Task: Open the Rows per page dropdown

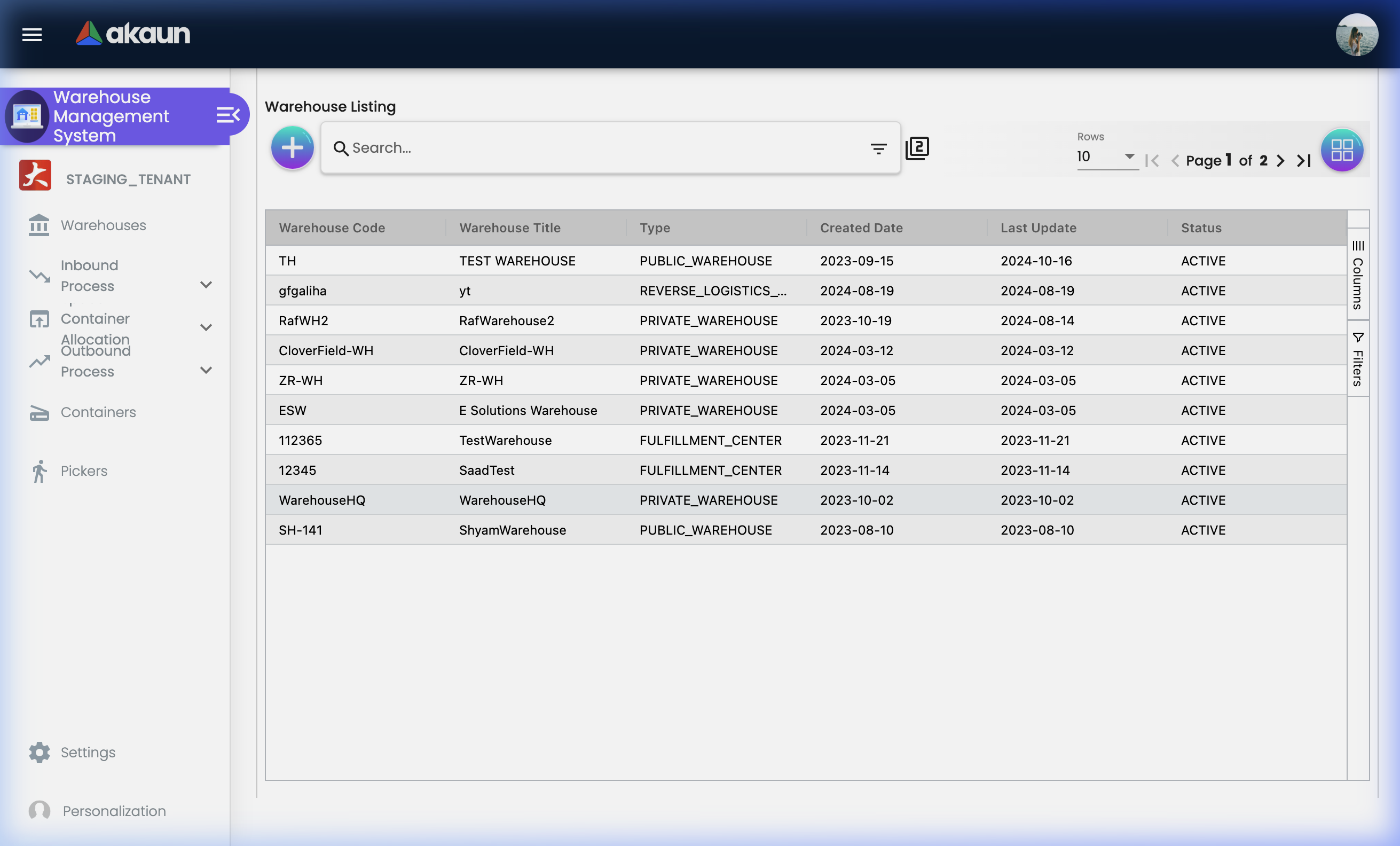Action: [1106, 156]
